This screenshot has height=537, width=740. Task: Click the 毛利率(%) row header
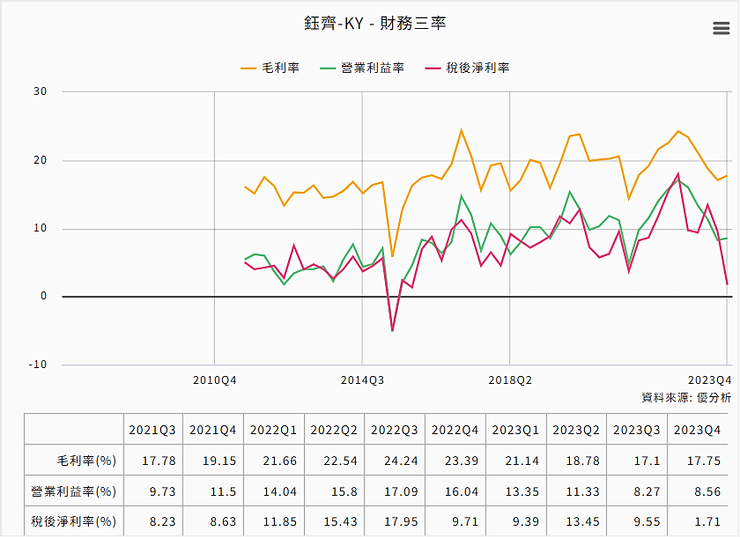88,461
